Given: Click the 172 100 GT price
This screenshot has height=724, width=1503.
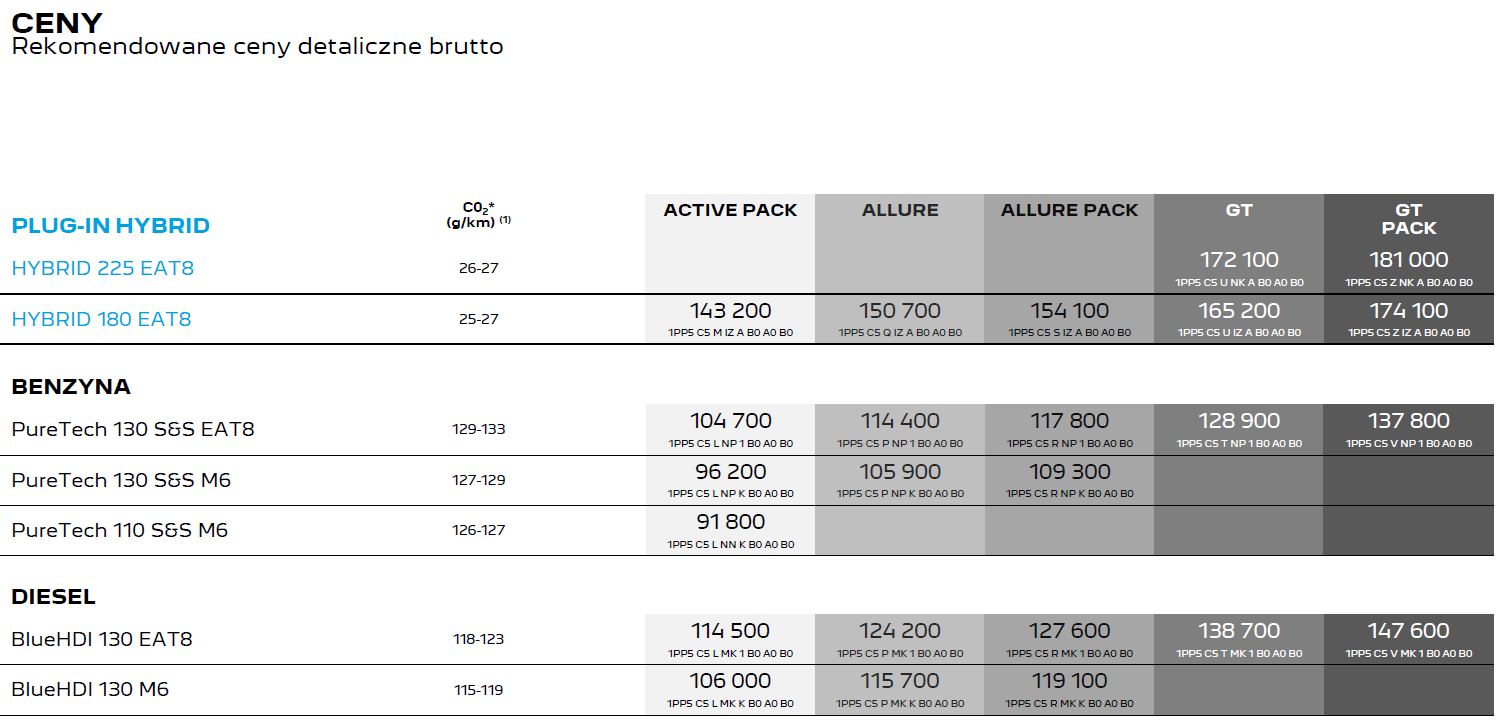Looking at the screenshot, I should point(1239,260).
